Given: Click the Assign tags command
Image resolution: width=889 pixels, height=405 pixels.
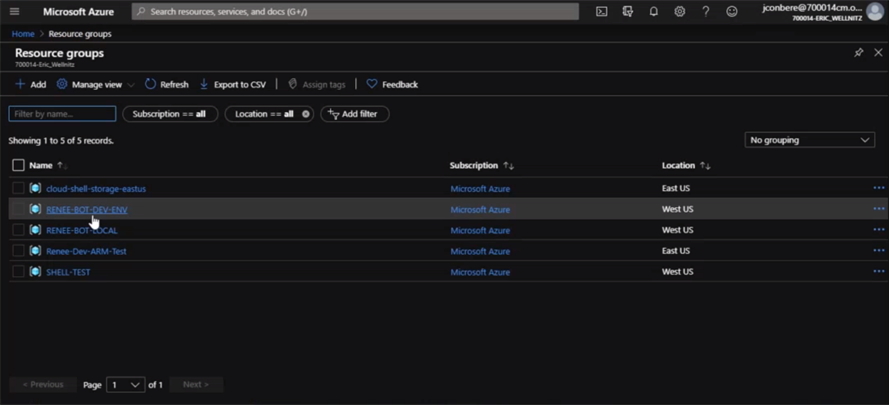Looking at the screenshot, I should (316, 85).
